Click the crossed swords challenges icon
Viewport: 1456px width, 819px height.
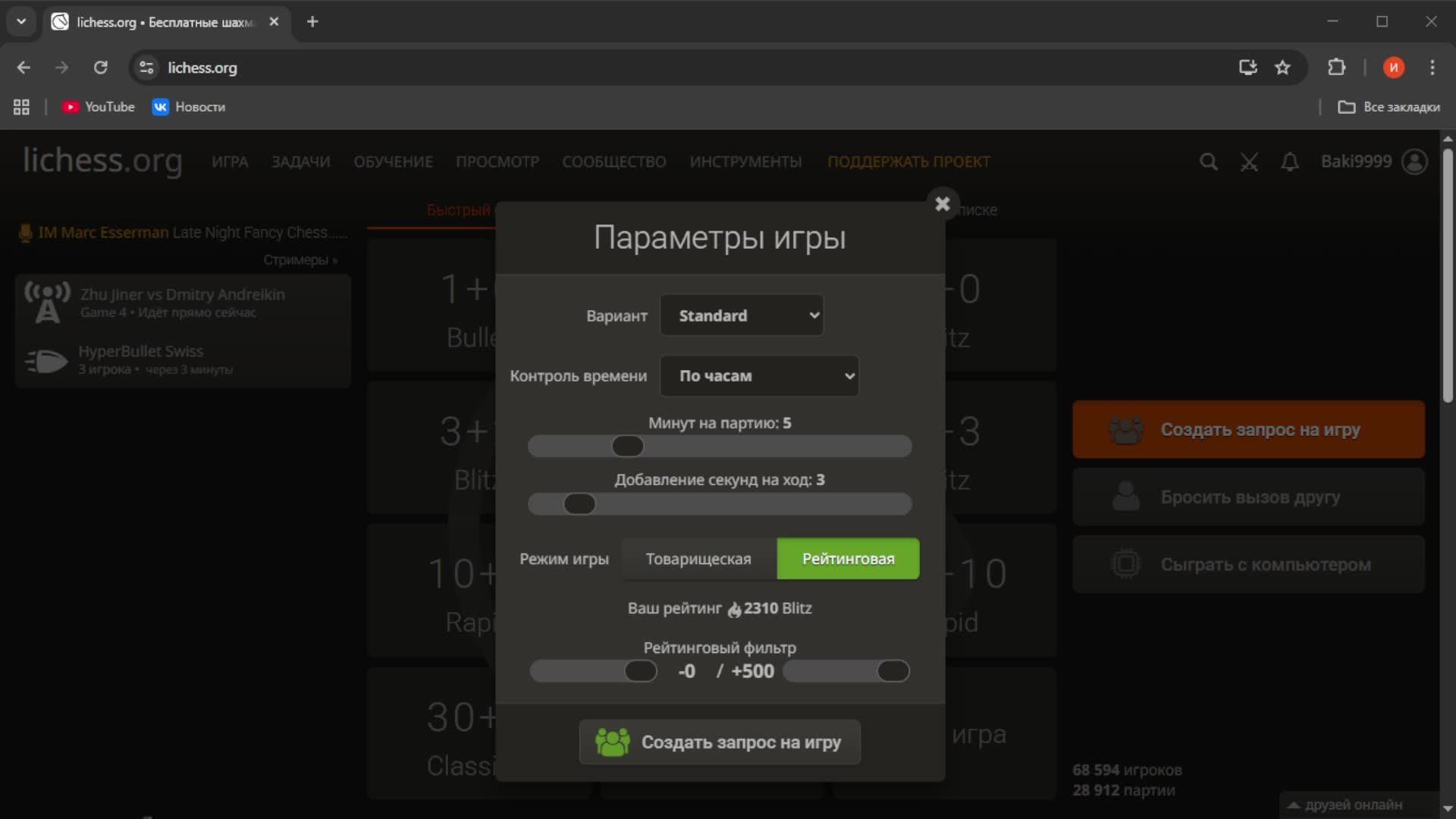tap(1248, 162)
